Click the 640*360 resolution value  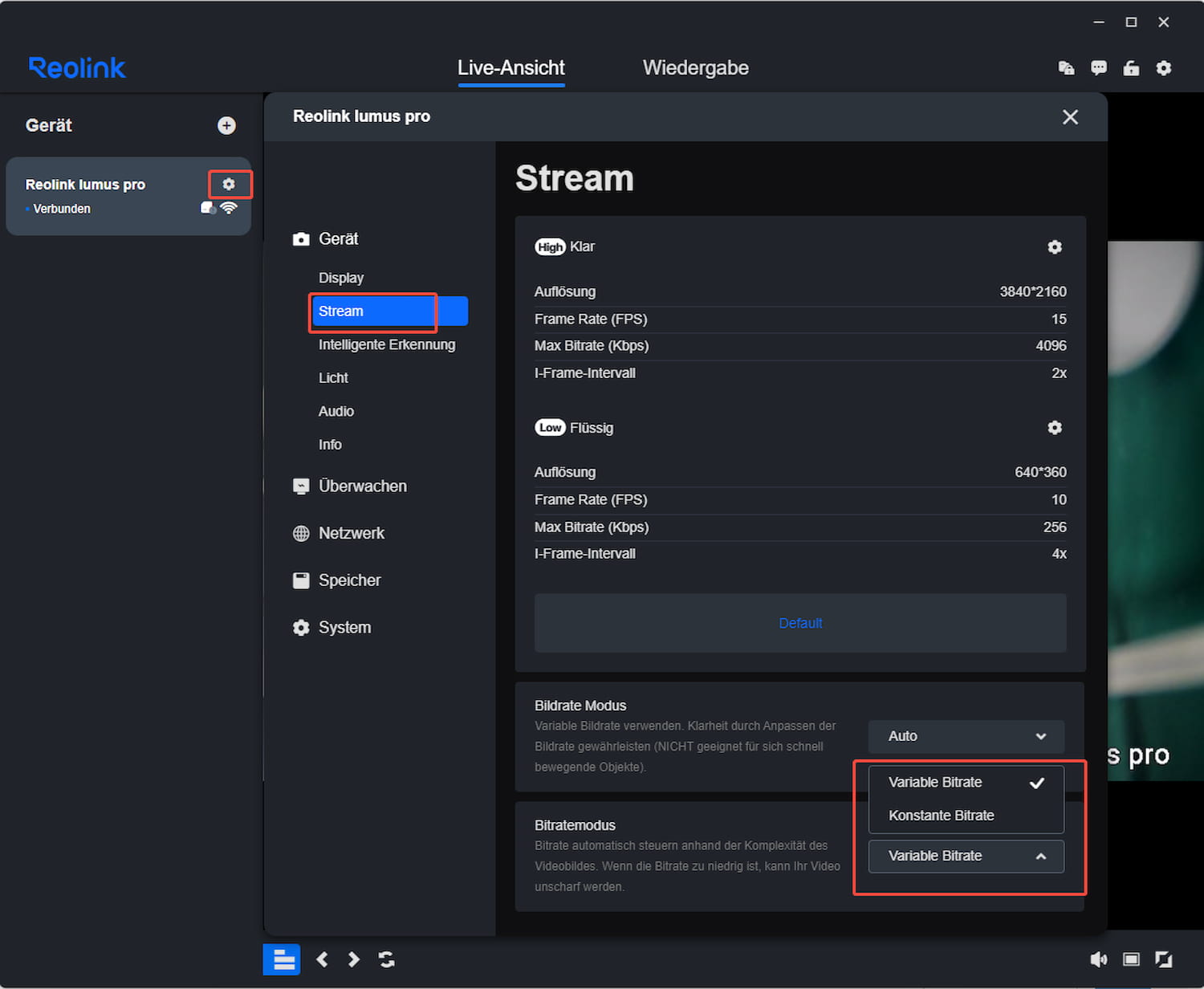click(1040, 473)
